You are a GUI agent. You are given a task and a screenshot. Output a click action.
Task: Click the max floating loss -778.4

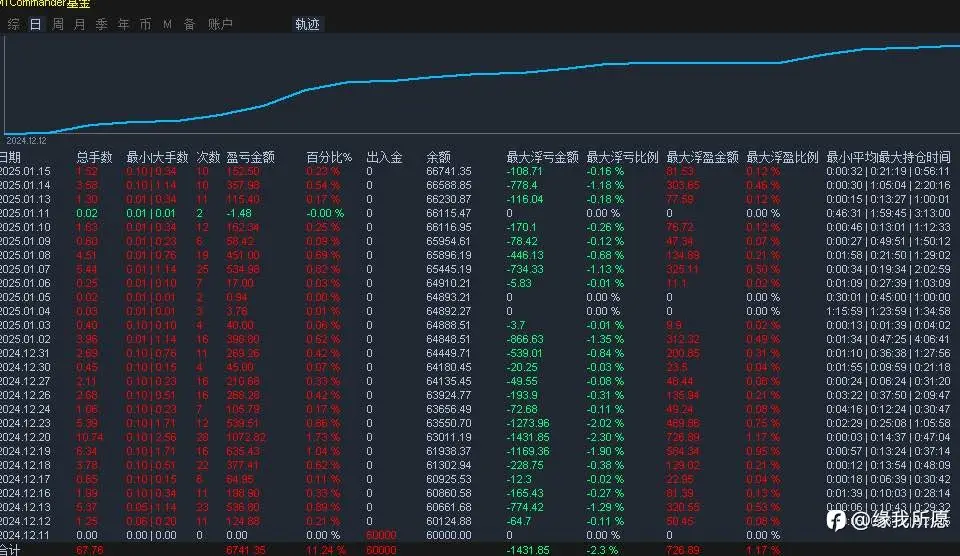(x=522, y=185)
